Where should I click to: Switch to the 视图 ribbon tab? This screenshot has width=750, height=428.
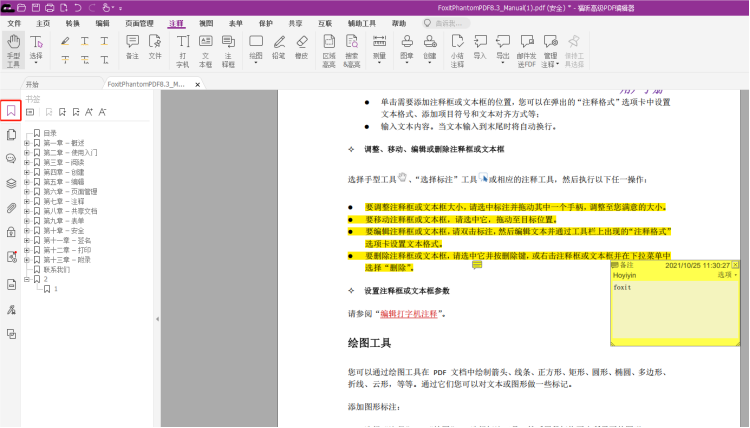tap(206, 23)
